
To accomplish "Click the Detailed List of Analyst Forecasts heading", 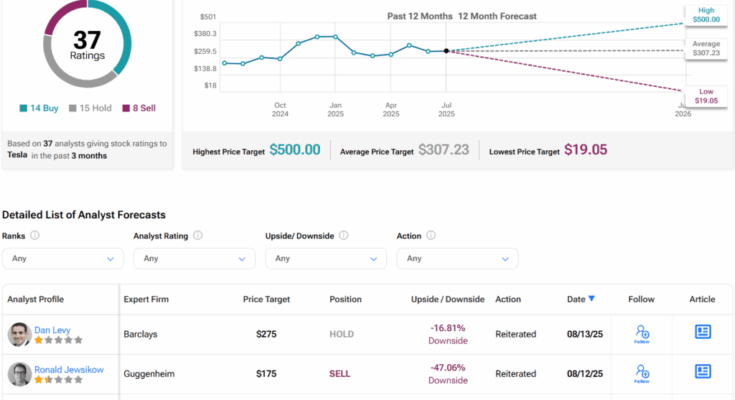I will coord(84,215).
